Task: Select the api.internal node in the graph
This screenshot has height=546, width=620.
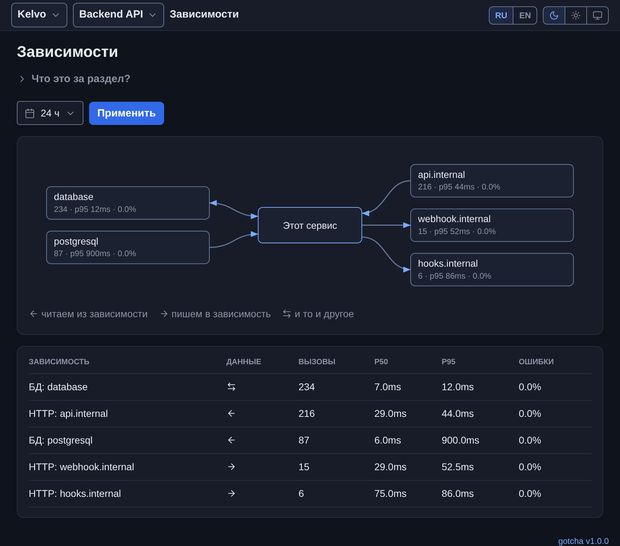Action: pyautogui.click(x=492, y=181)
